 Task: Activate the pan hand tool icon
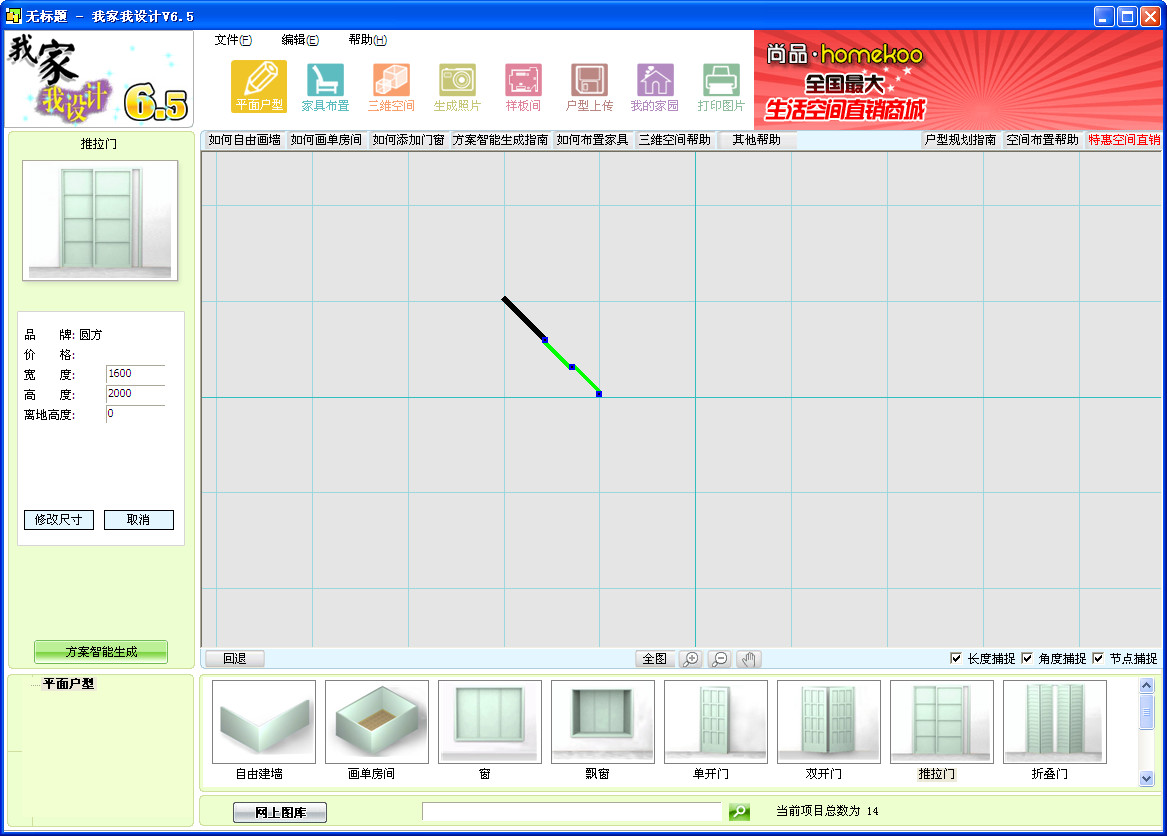click(x=748, y=658)
